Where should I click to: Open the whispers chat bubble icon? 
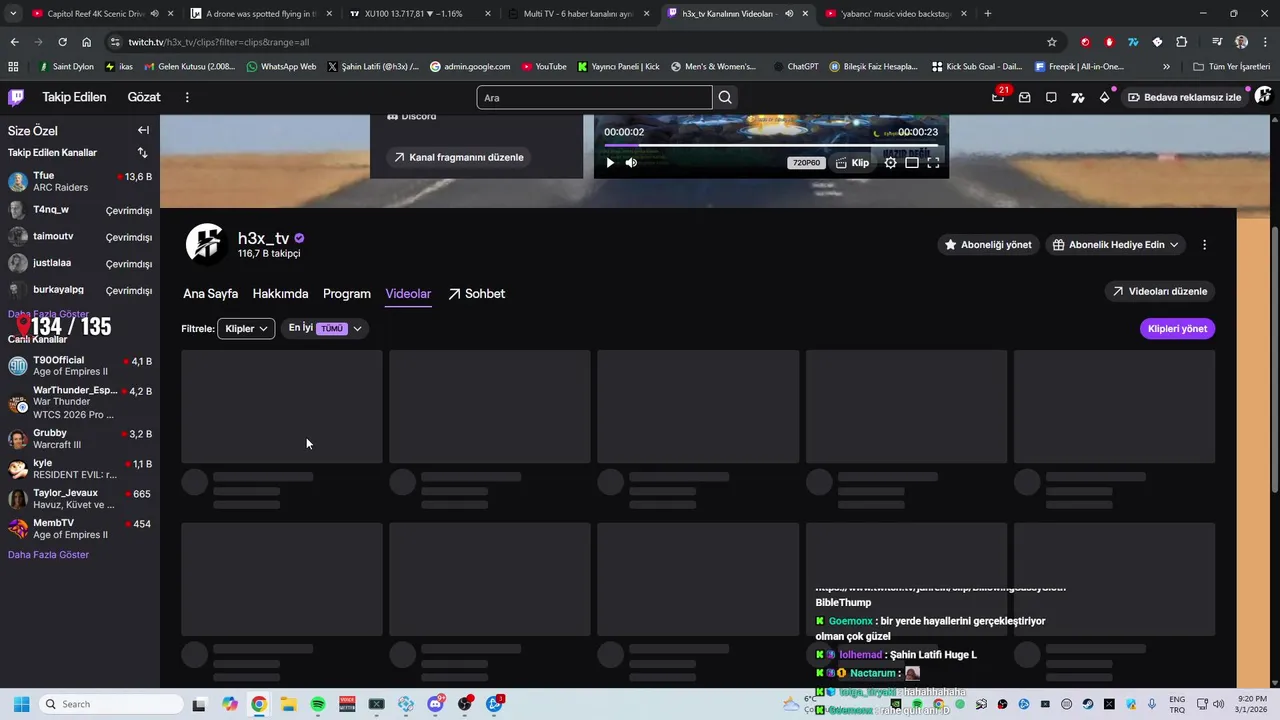tap(1051, 97)
